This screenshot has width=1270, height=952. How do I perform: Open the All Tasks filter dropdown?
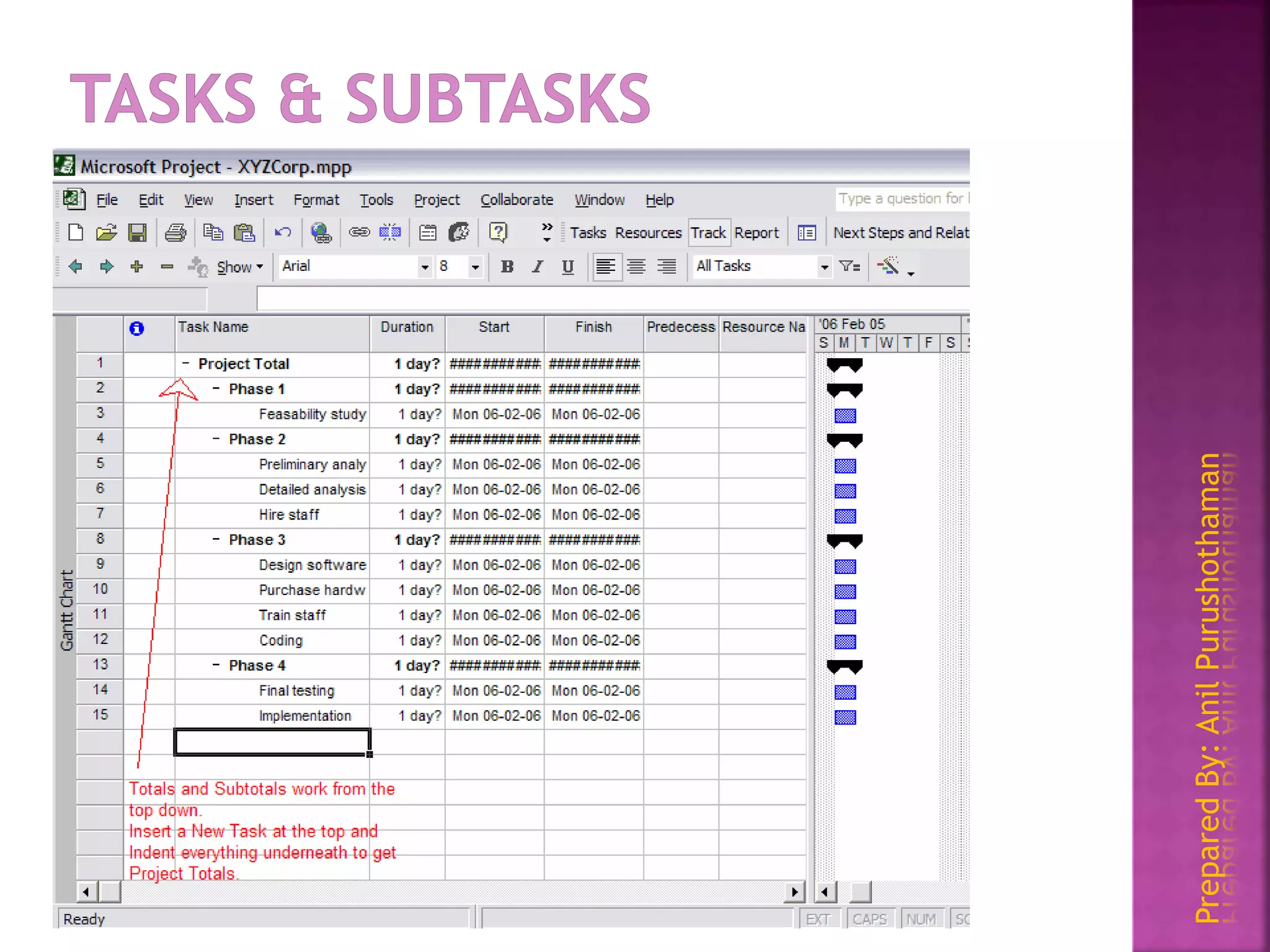pyautogui.click(x=824, y=267)
